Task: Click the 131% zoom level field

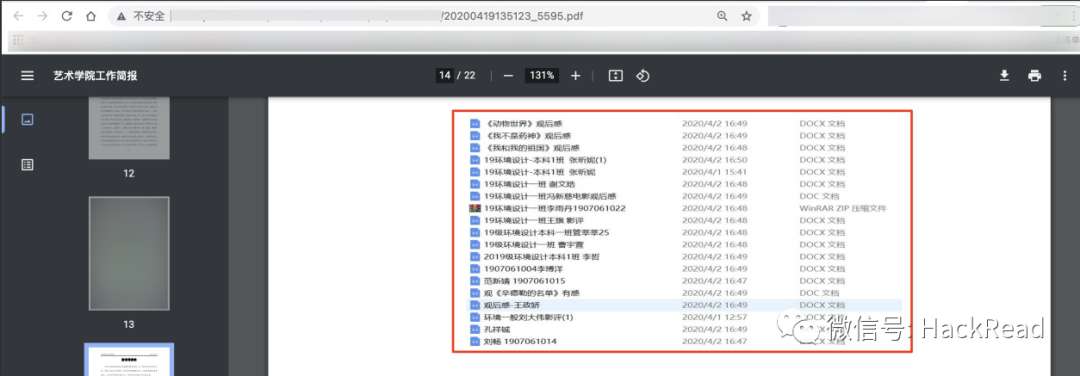Action: (x=542, y=76)
